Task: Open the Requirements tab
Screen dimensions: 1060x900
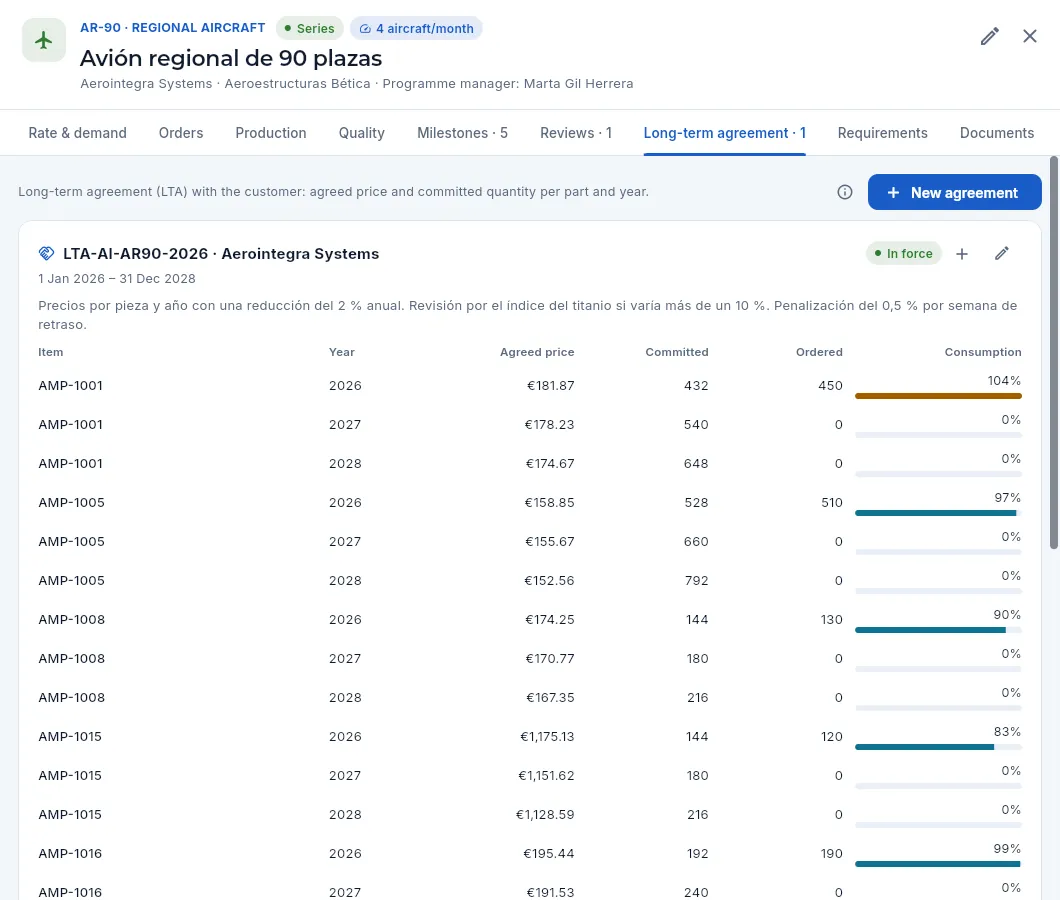Action: [x=882, y=133]
